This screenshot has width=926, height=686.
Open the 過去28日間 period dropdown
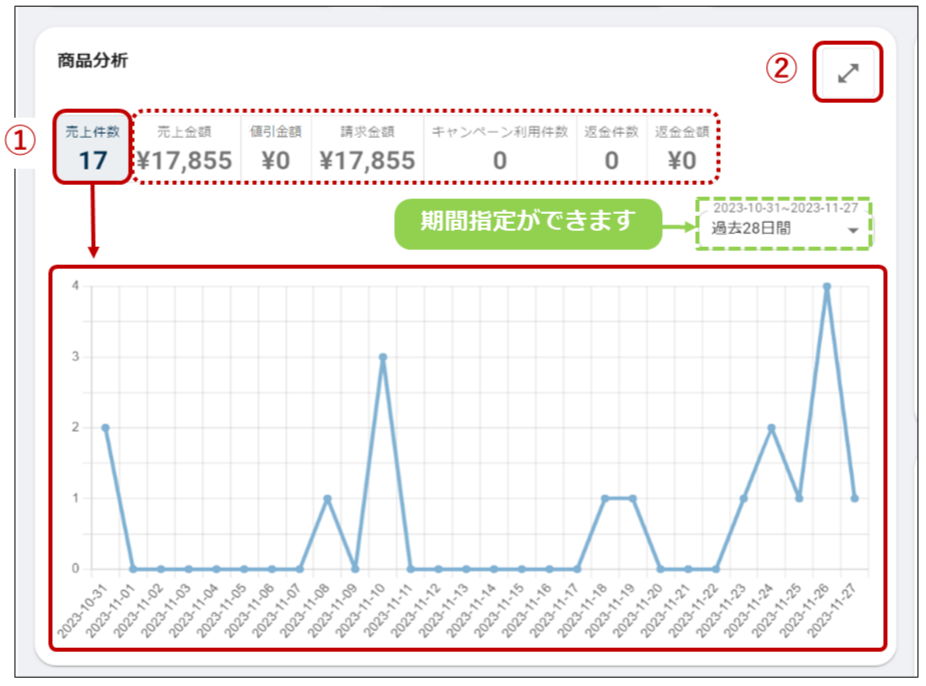pyautogui.click(x=784, y=228)
